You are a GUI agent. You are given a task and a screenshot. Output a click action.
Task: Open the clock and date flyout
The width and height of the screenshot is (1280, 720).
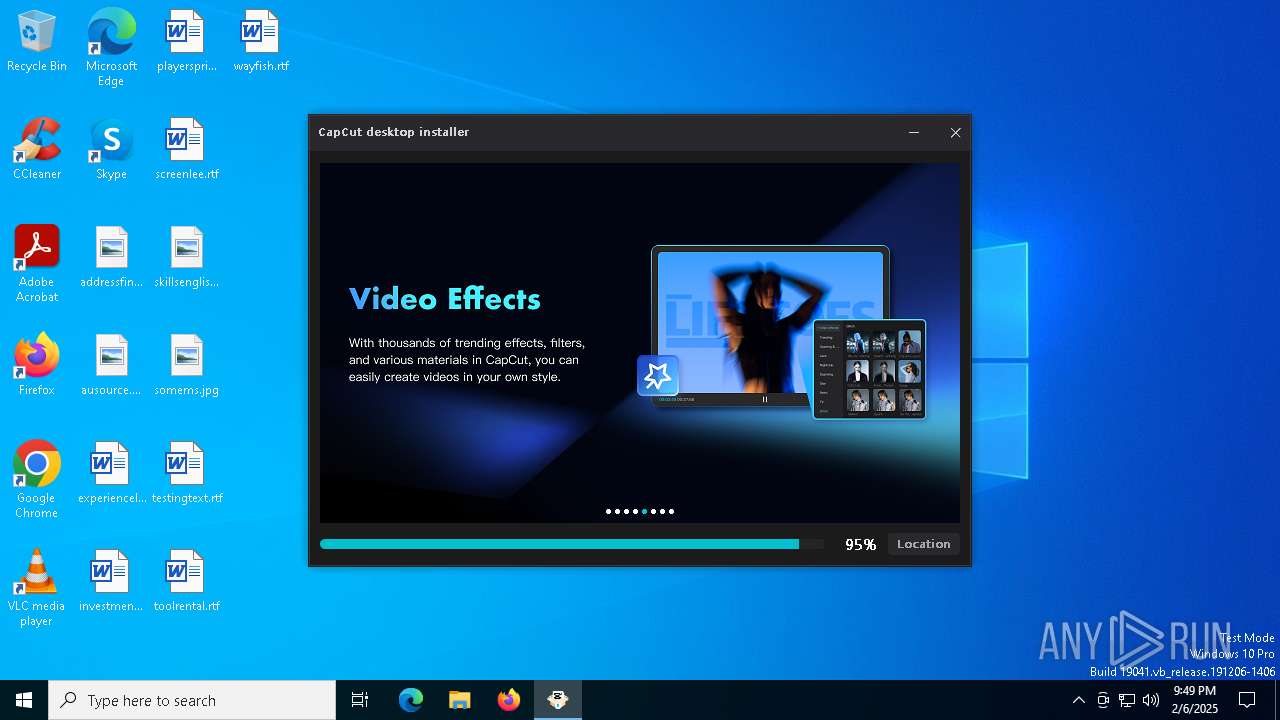(1195, 700)
